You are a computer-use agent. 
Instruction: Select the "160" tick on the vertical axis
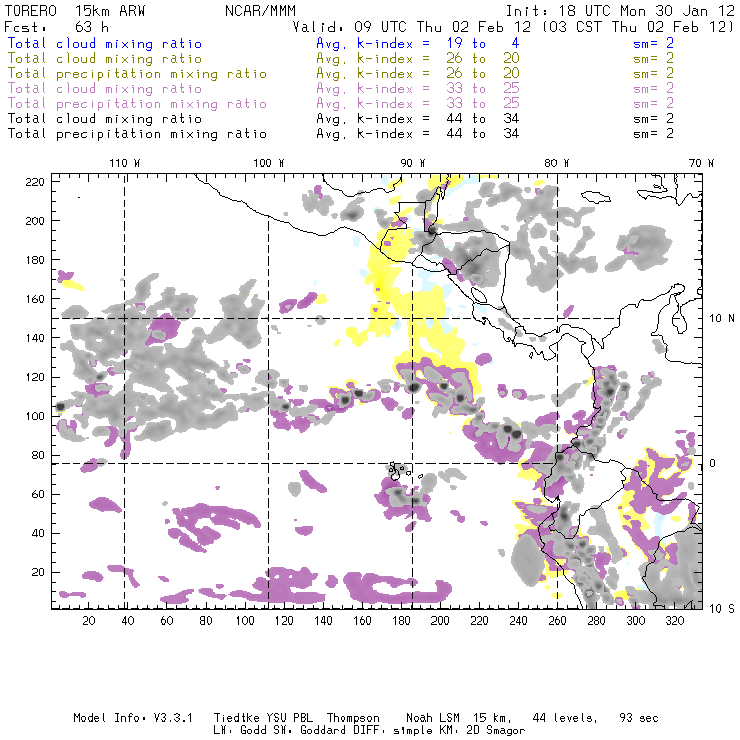(35, 299)
